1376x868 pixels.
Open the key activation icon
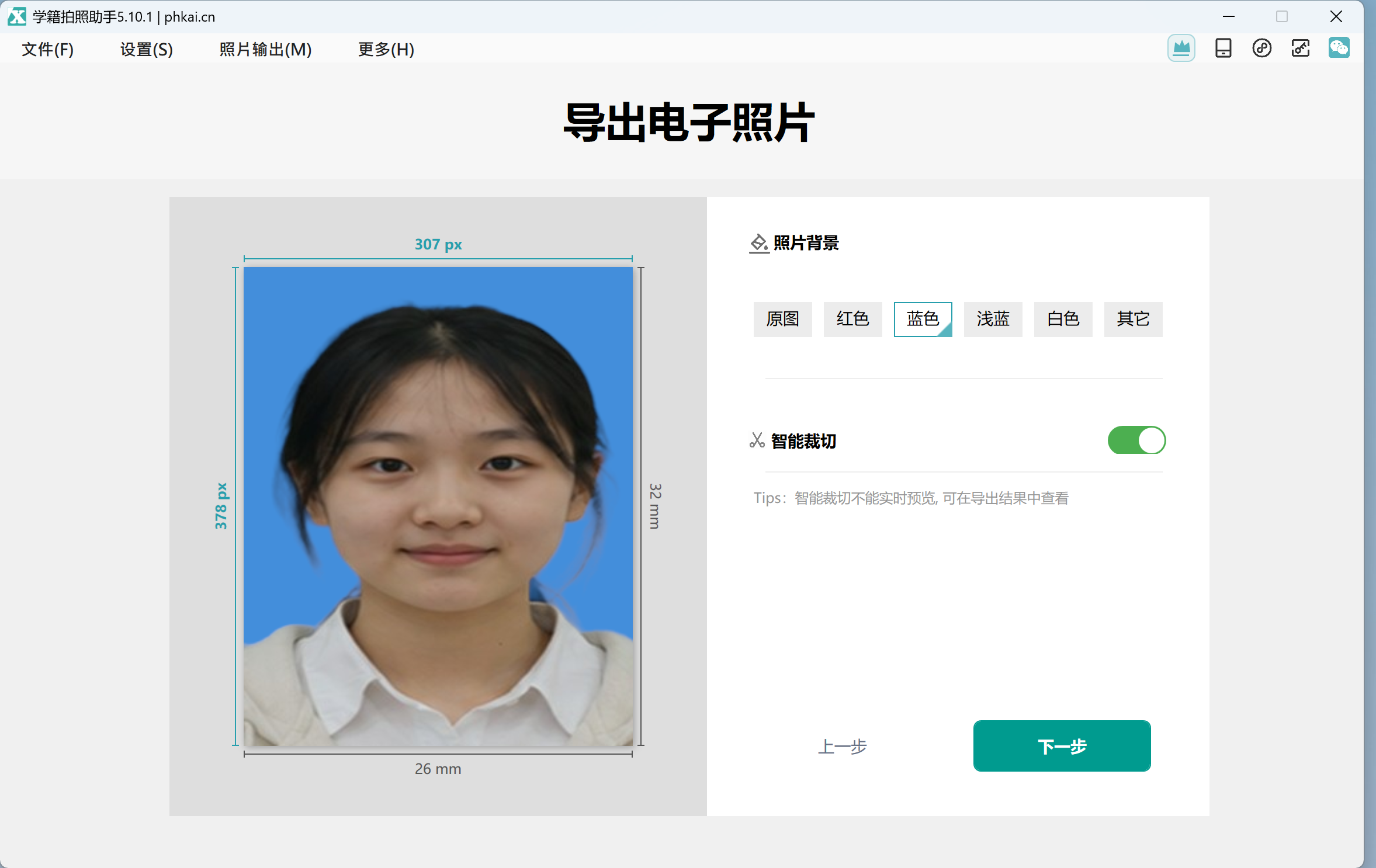[1300, 48]
